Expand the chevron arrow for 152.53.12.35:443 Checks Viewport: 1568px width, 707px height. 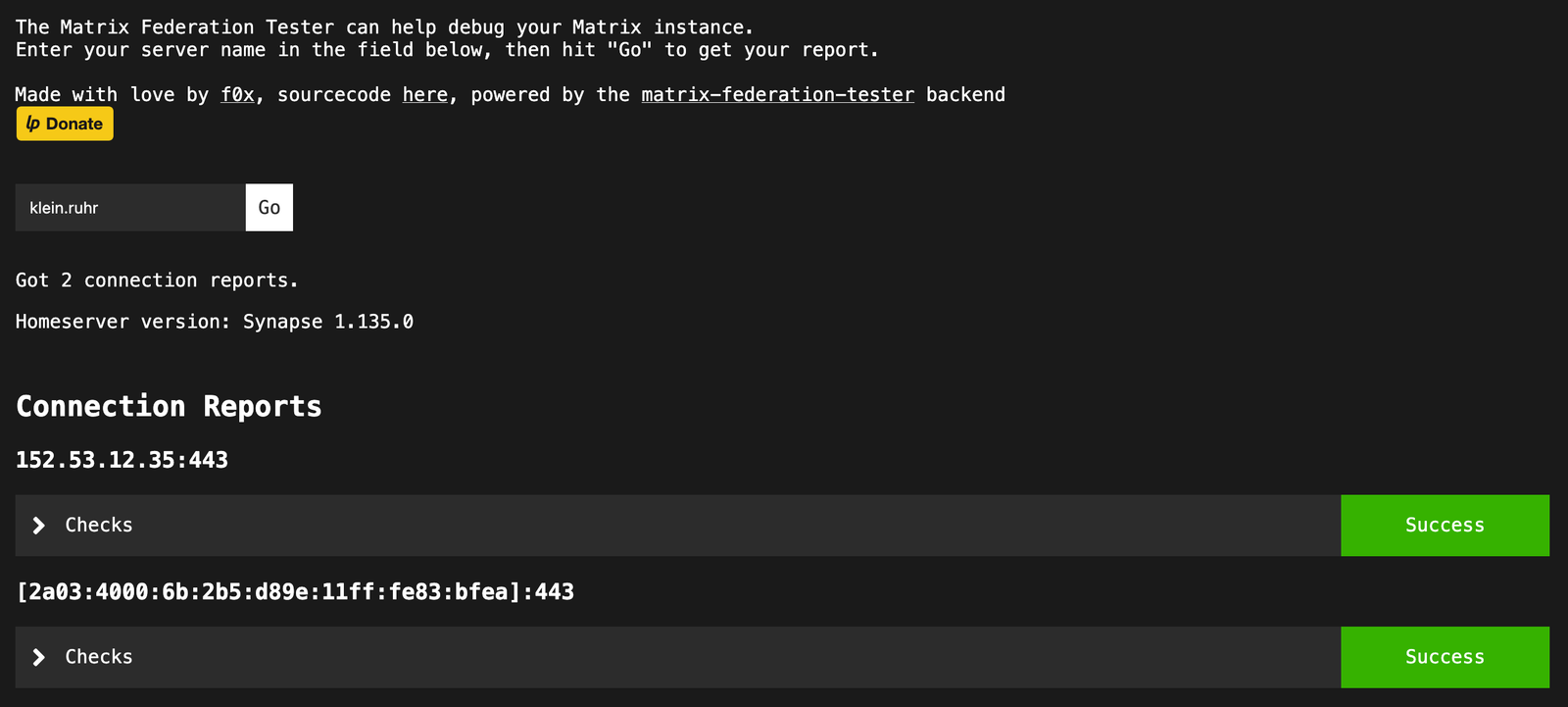tap(38, 526)
